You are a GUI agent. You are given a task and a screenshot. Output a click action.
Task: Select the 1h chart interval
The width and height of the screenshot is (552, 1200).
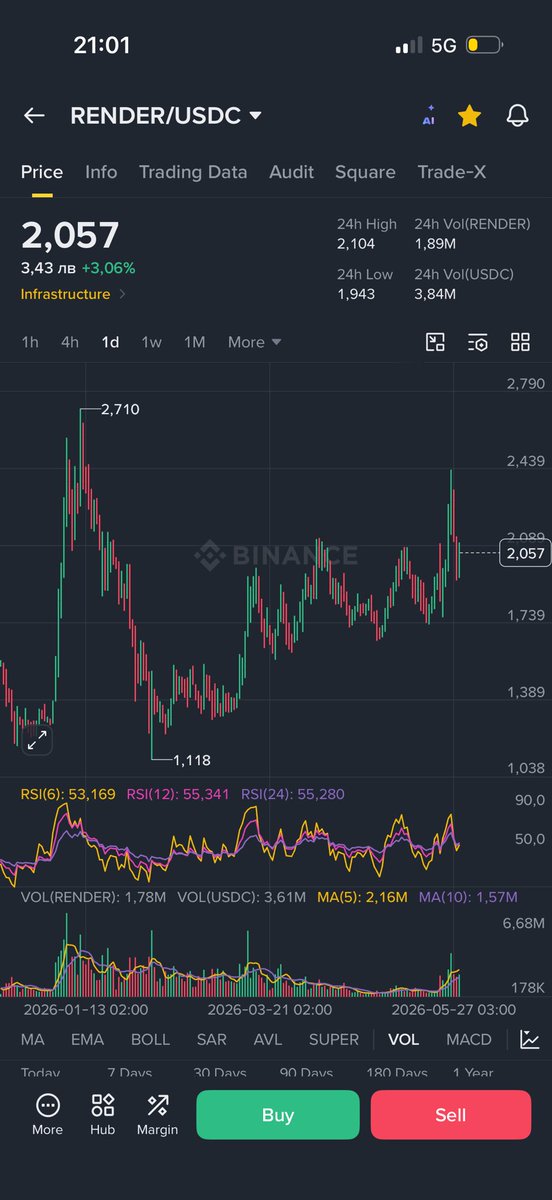point(30,342)
